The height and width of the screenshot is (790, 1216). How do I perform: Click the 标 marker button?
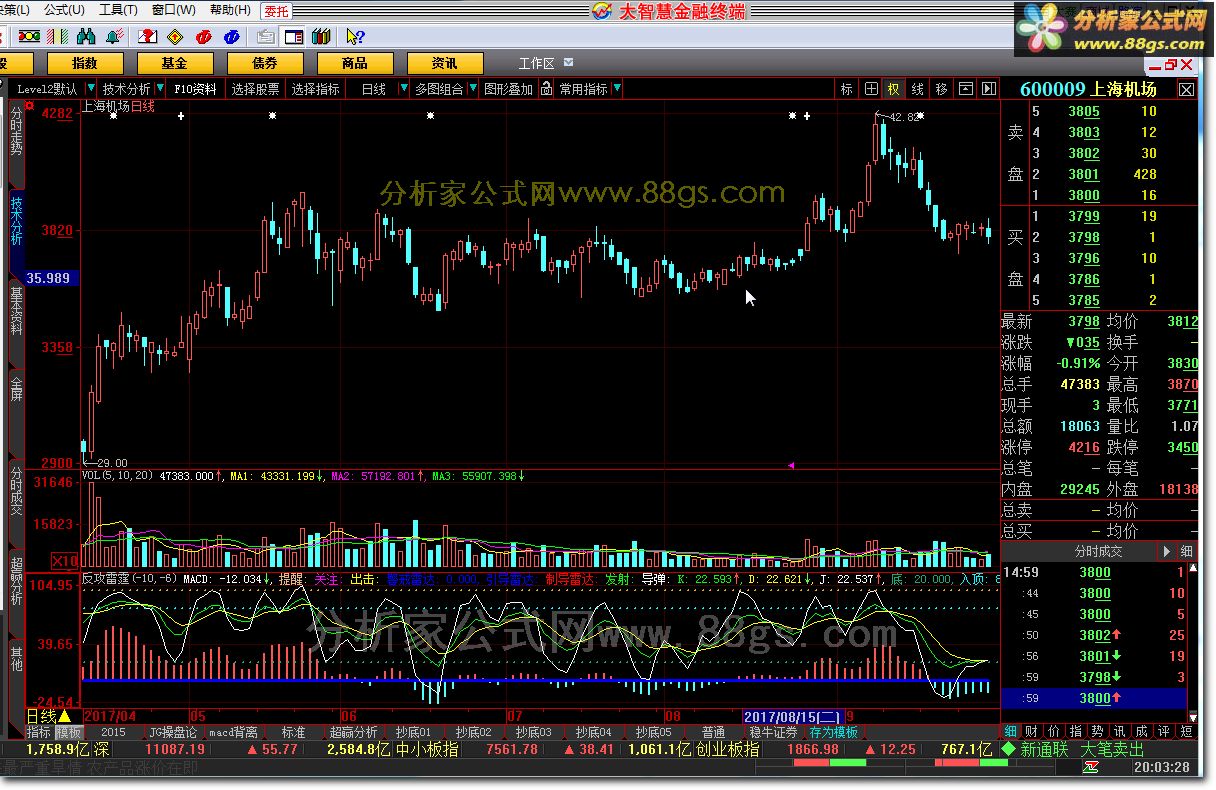tap(847, 89)
